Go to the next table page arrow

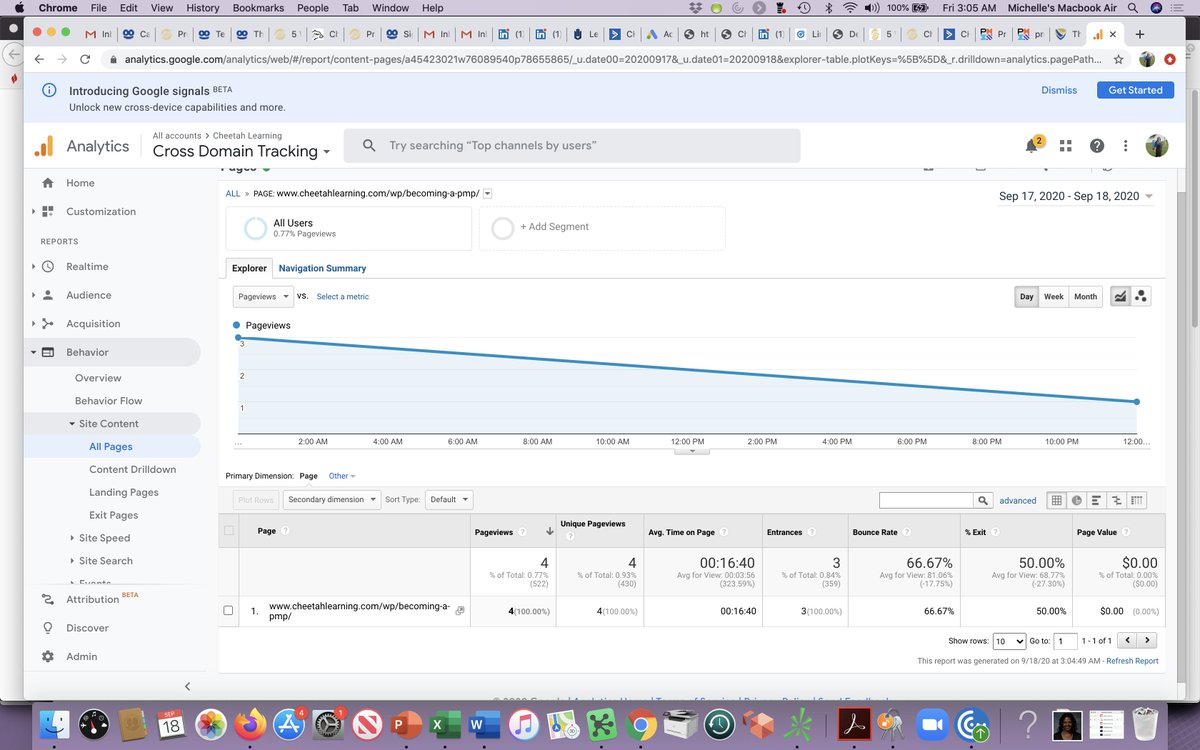pos(1147,640)
